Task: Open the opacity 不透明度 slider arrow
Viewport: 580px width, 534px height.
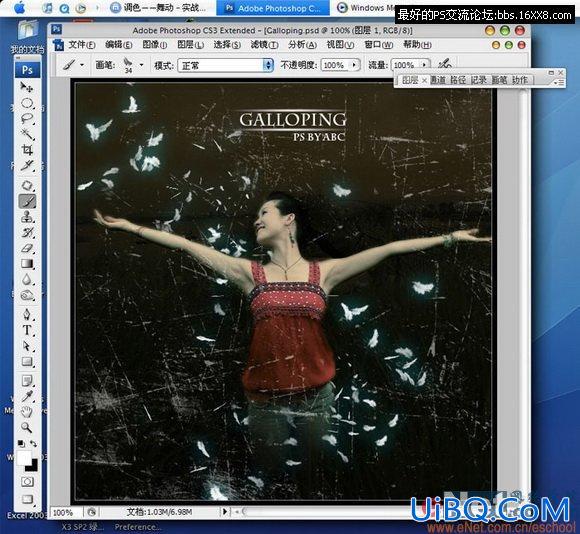Action: tap(354, 65)
